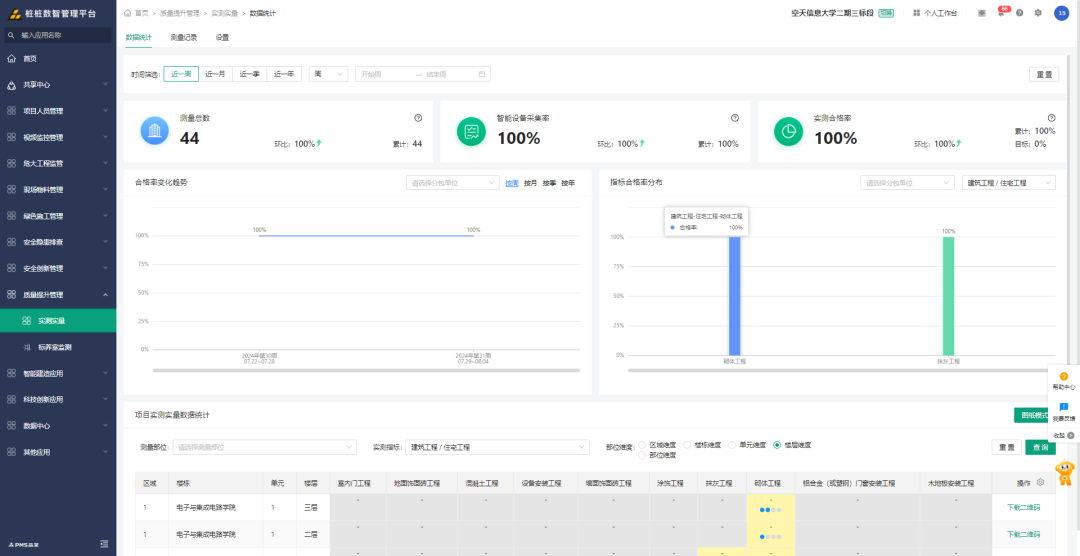Image resolution: width=1080 pixels, height=556 pixels.
Task: Expand the 数据中心 sidebar menu
Action: coord(58,426)
